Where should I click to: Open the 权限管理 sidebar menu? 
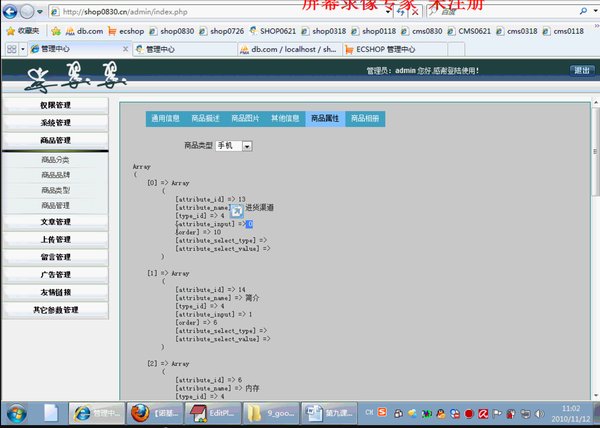tap(55, 105)
